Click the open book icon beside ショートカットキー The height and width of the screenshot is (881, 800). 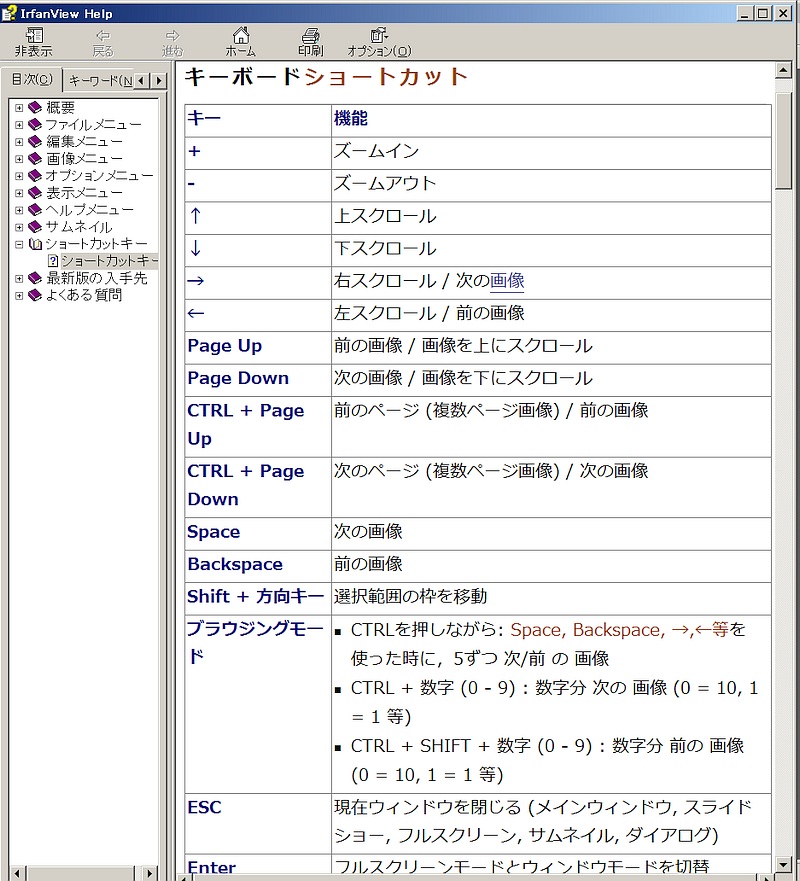(35, 244)
